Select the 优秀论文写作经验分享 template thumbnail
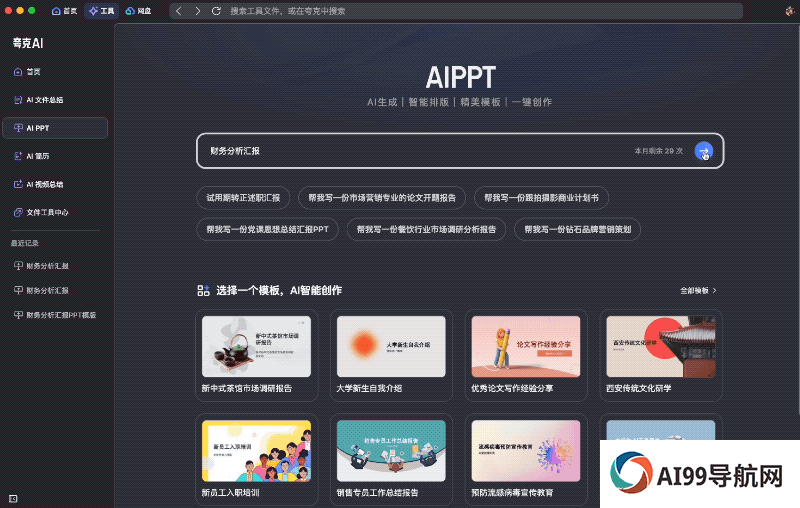 coord(526,346)
